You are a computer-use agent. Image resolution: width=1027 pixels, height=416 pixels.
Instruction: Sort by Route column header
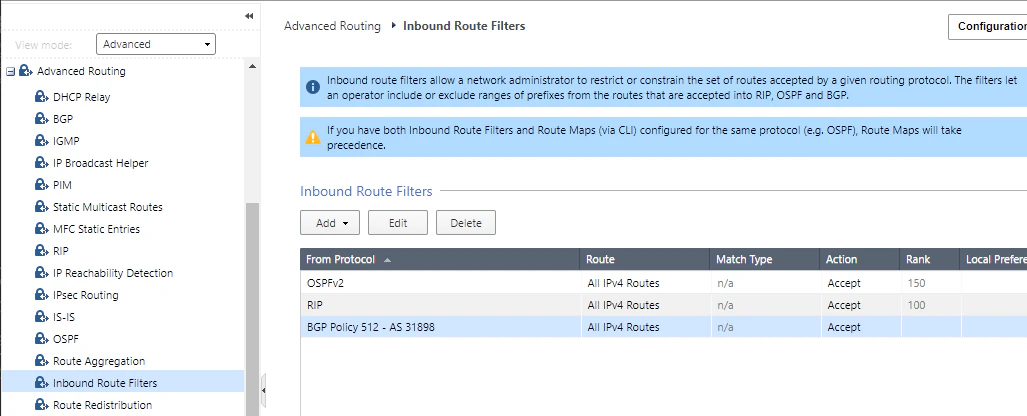coord(644,259)
